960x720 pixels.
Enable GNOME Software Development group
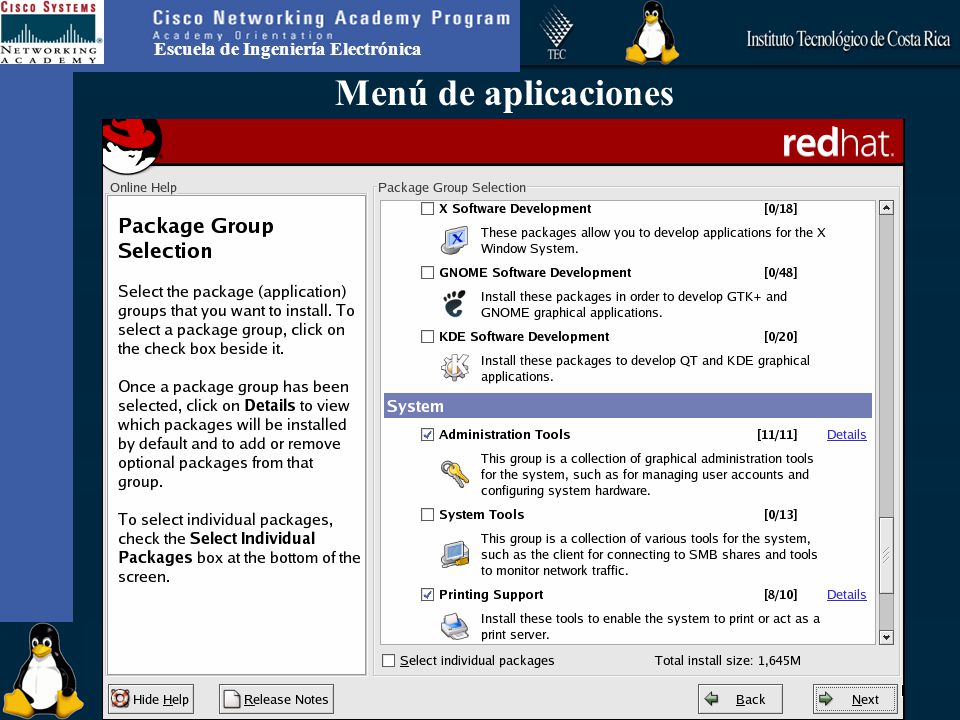click(x=427, y=272)
